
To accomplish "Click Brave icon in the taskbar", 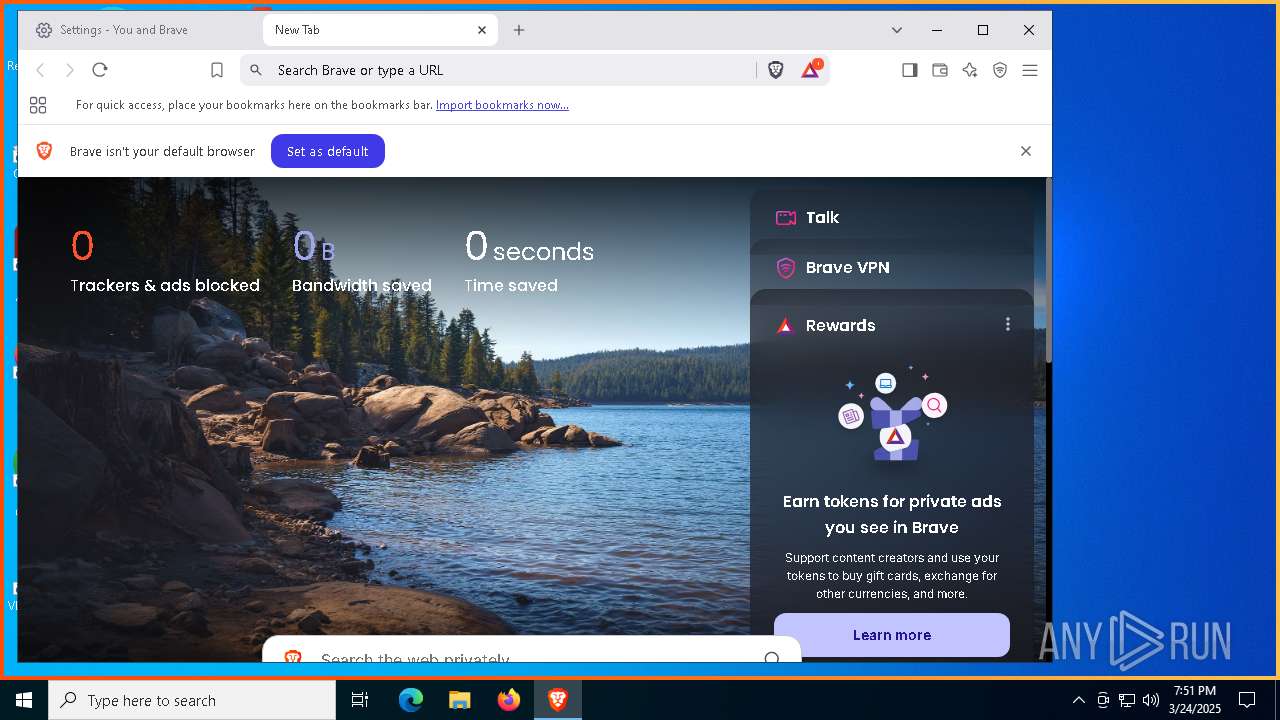I will point(558,700).
